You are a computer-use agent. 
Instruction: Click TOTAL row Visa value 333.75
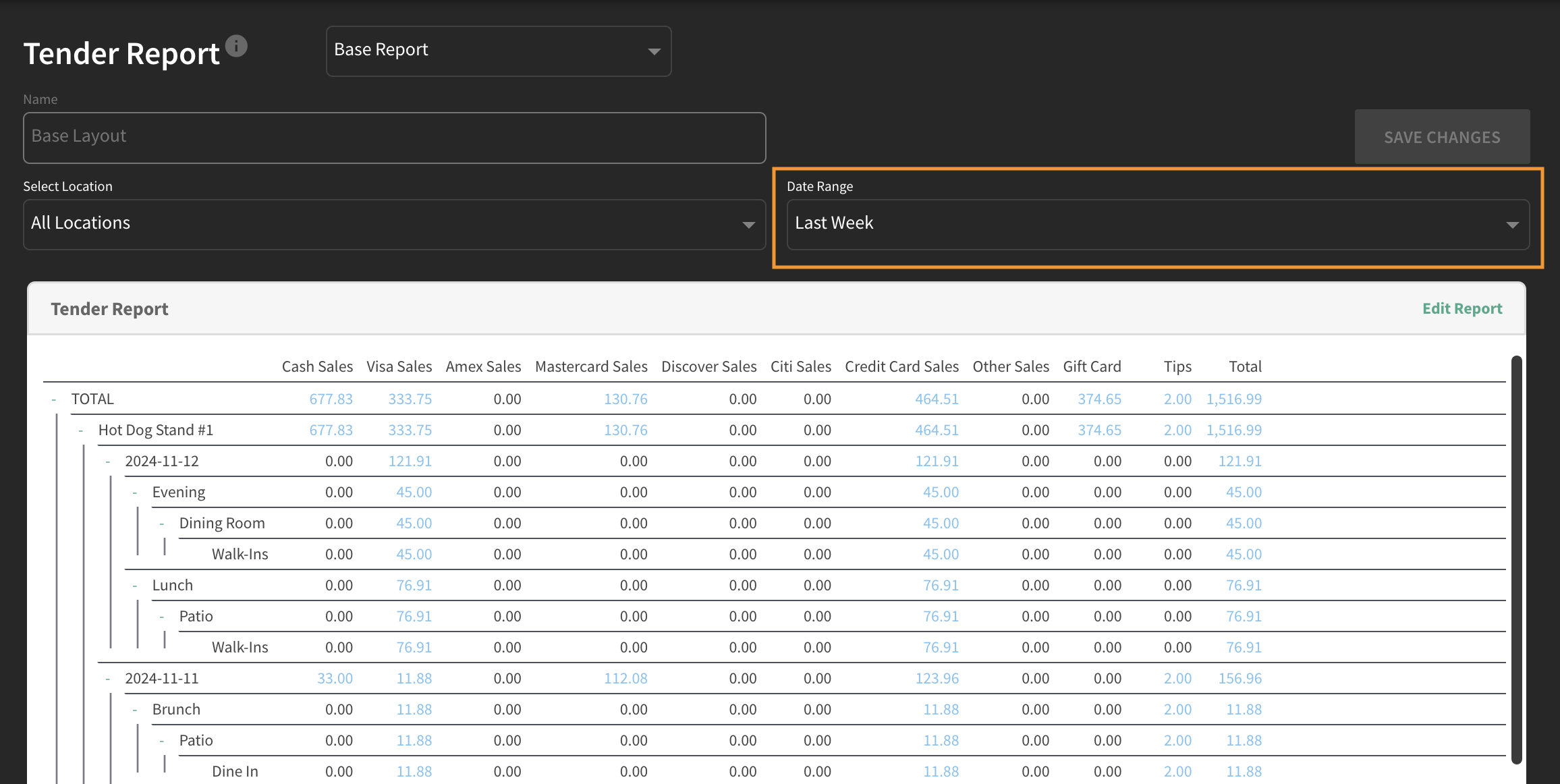(410, 399)
